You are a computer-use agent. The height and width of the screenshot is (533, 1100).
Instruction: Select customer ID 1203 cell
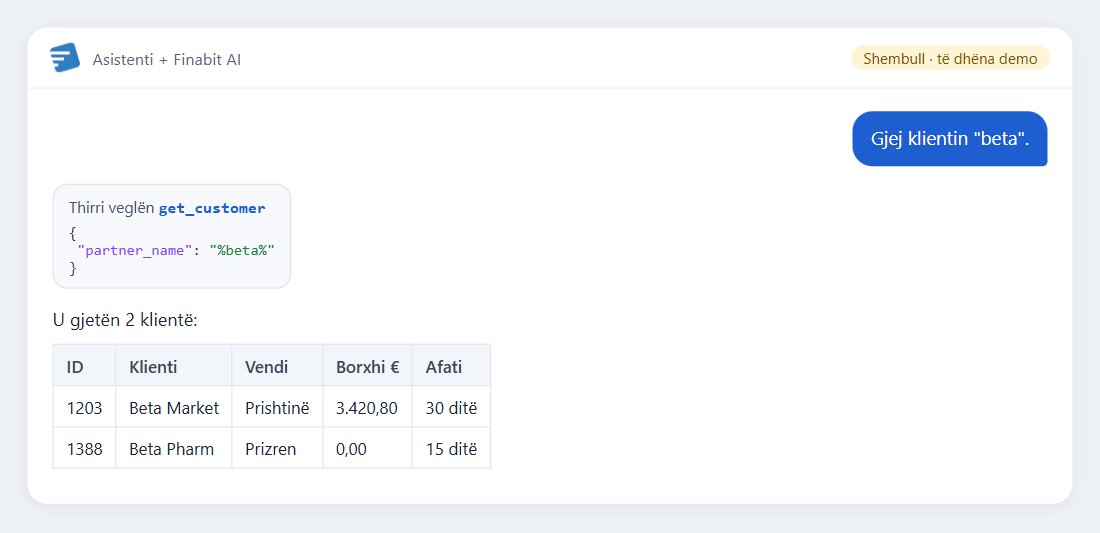click(x=84, y=407)
